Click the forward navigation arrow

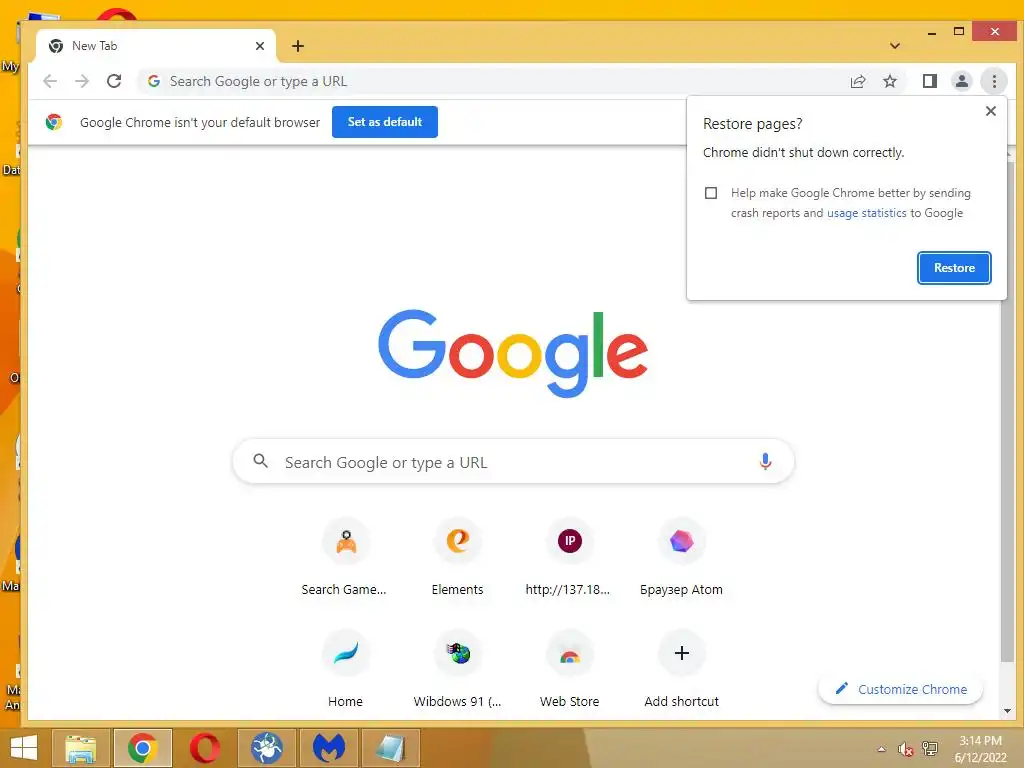(x=82, y=81)
